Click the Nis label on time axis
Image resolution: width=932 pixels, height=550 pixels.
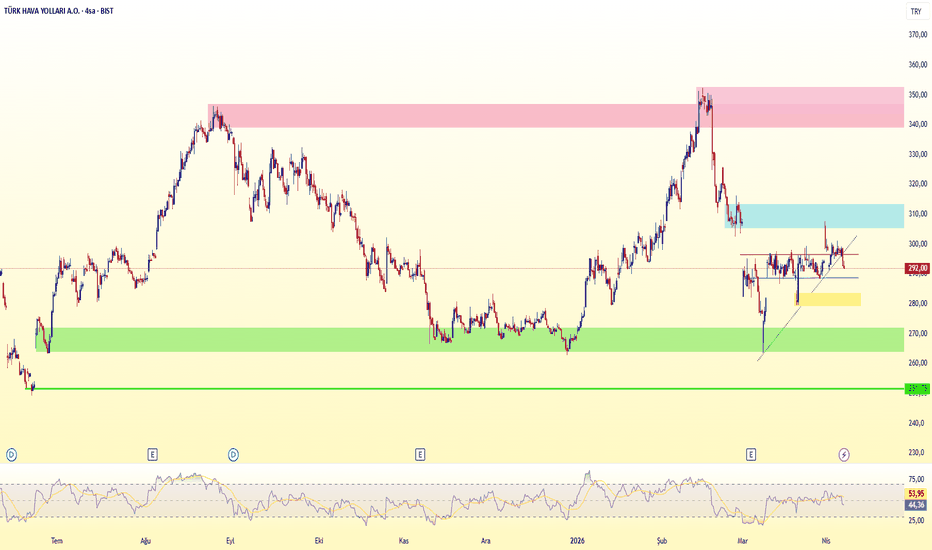[826, 540]
